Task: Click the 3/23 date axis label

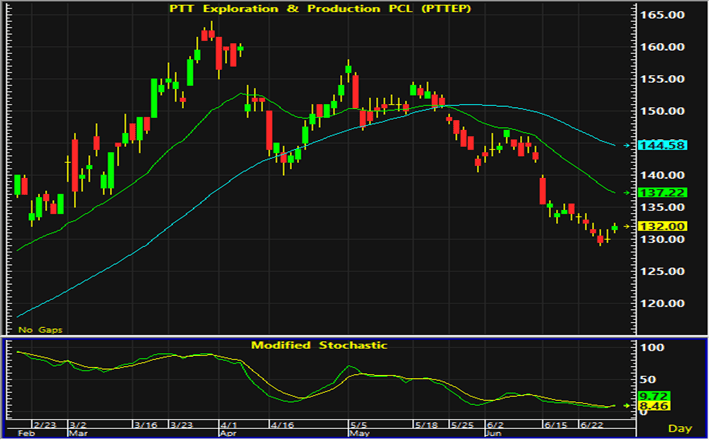Action: tap(181, 425)
